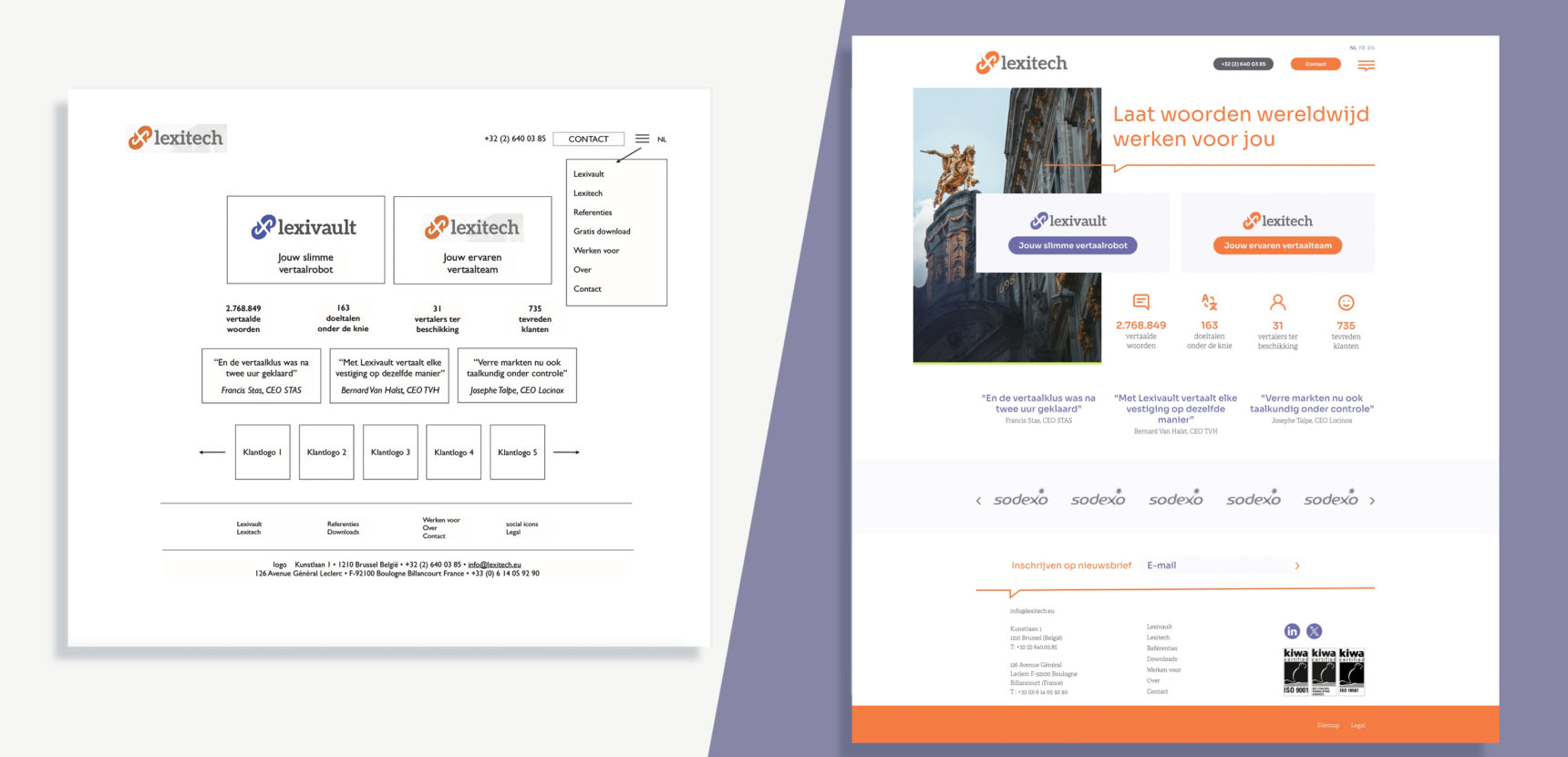Click the right arrow beside Klantlogo 5
This screenshot has height=757, width=1568.
pos(566,452)
